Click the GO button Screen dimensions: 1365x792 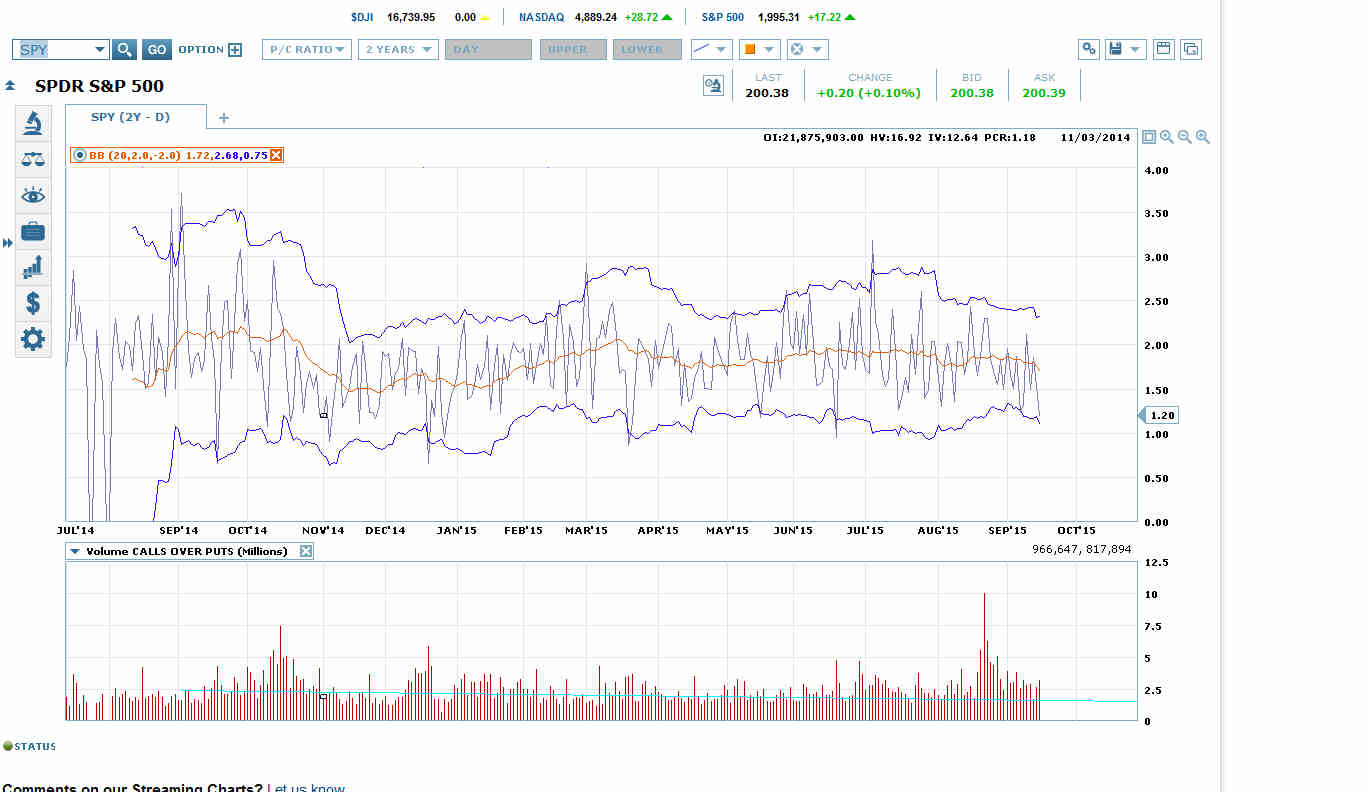[156, 50]
